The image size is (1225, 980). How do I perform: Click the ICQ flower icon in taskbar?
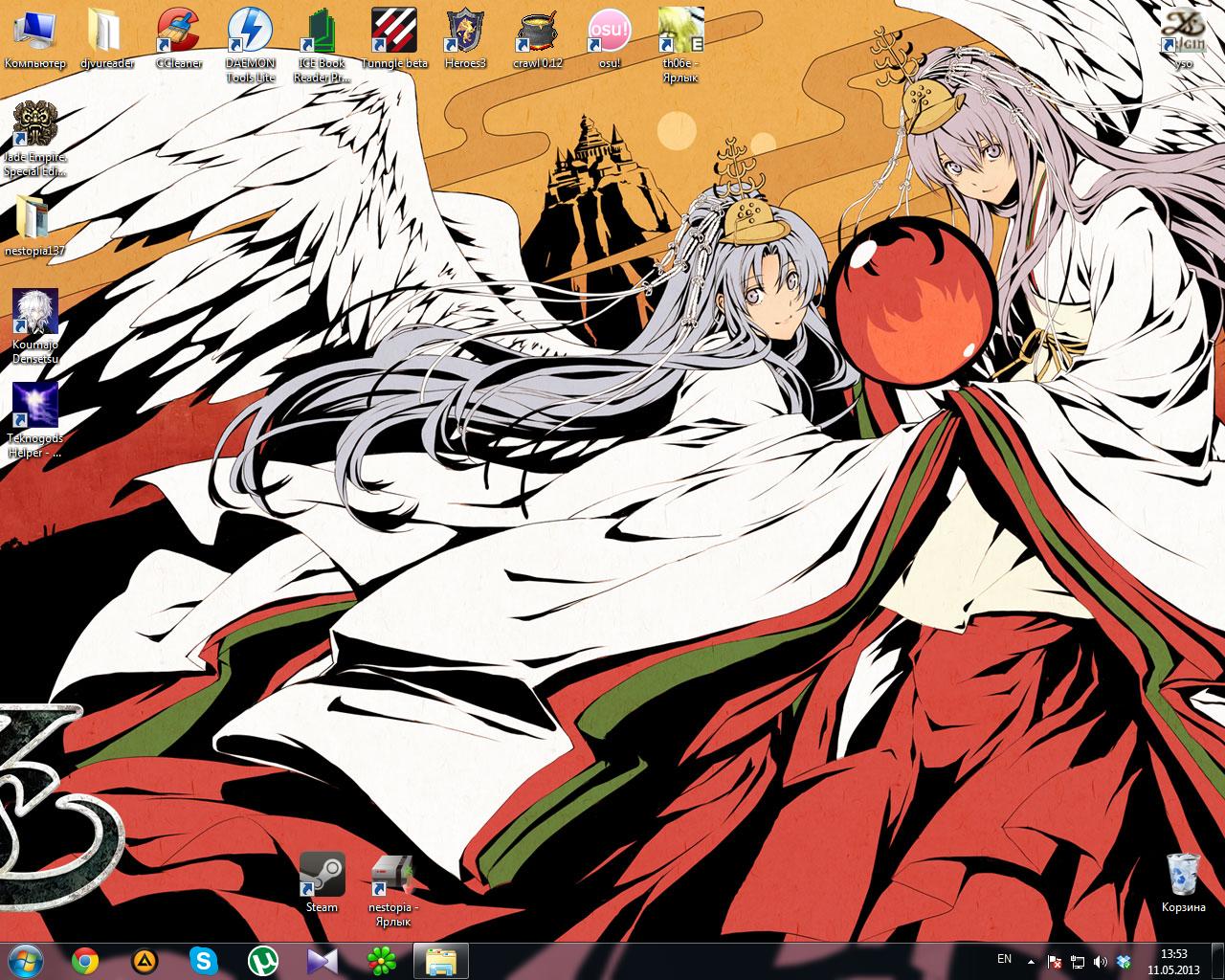click(x=381, y=960)
